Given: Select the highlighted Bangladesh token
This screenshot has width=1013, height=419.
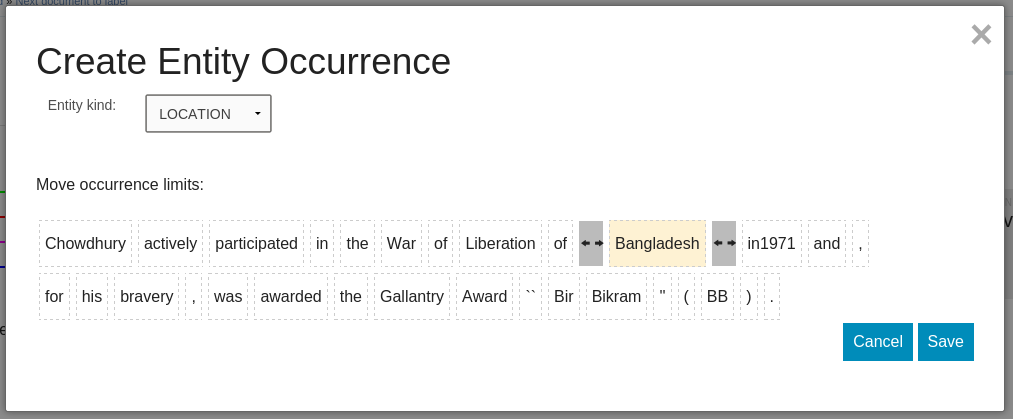Looking at the screenshot, I should [x=657, y=243].
